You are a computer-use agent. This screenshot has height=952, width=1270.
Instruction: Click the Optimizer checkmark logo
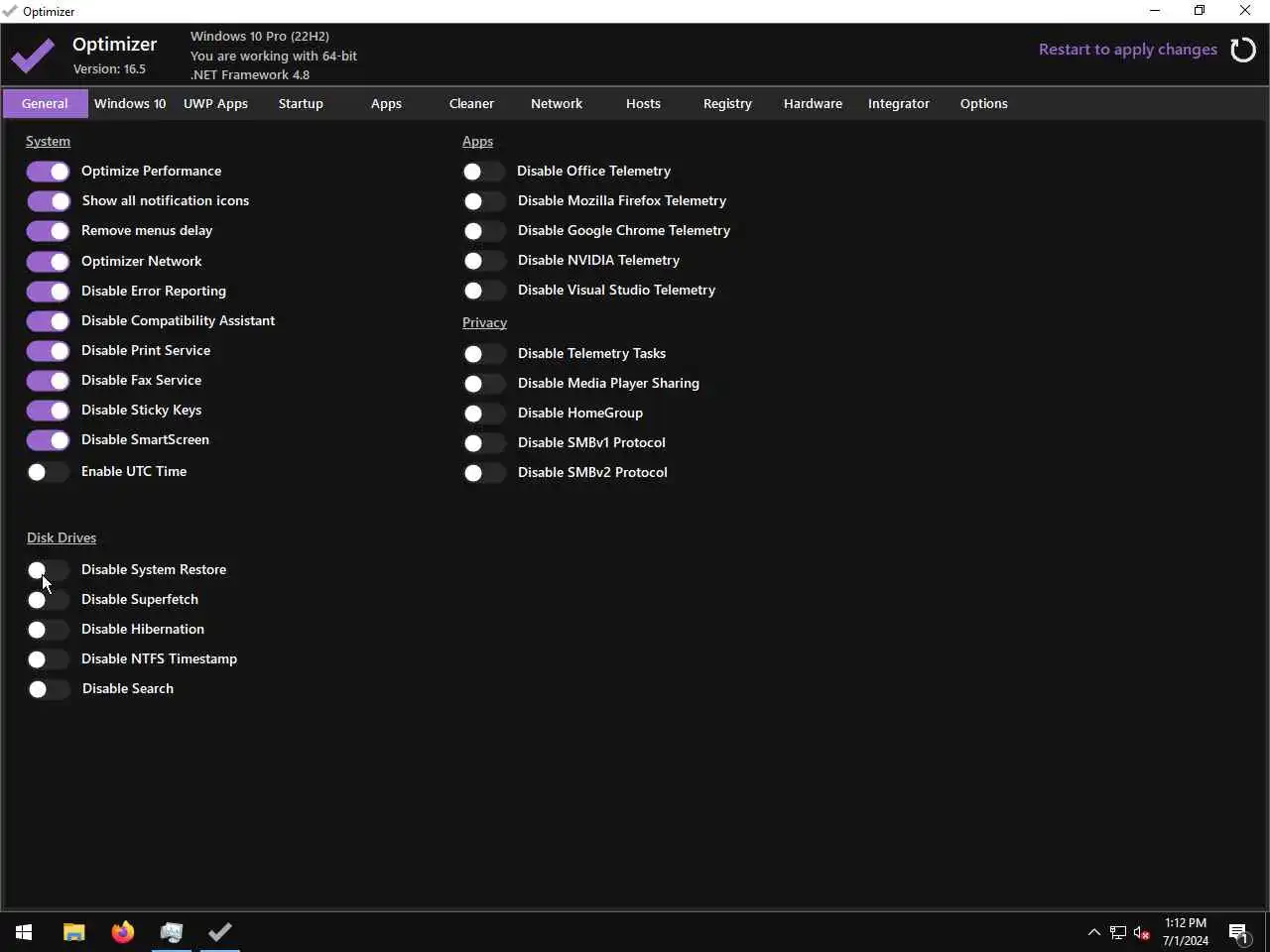33,56
